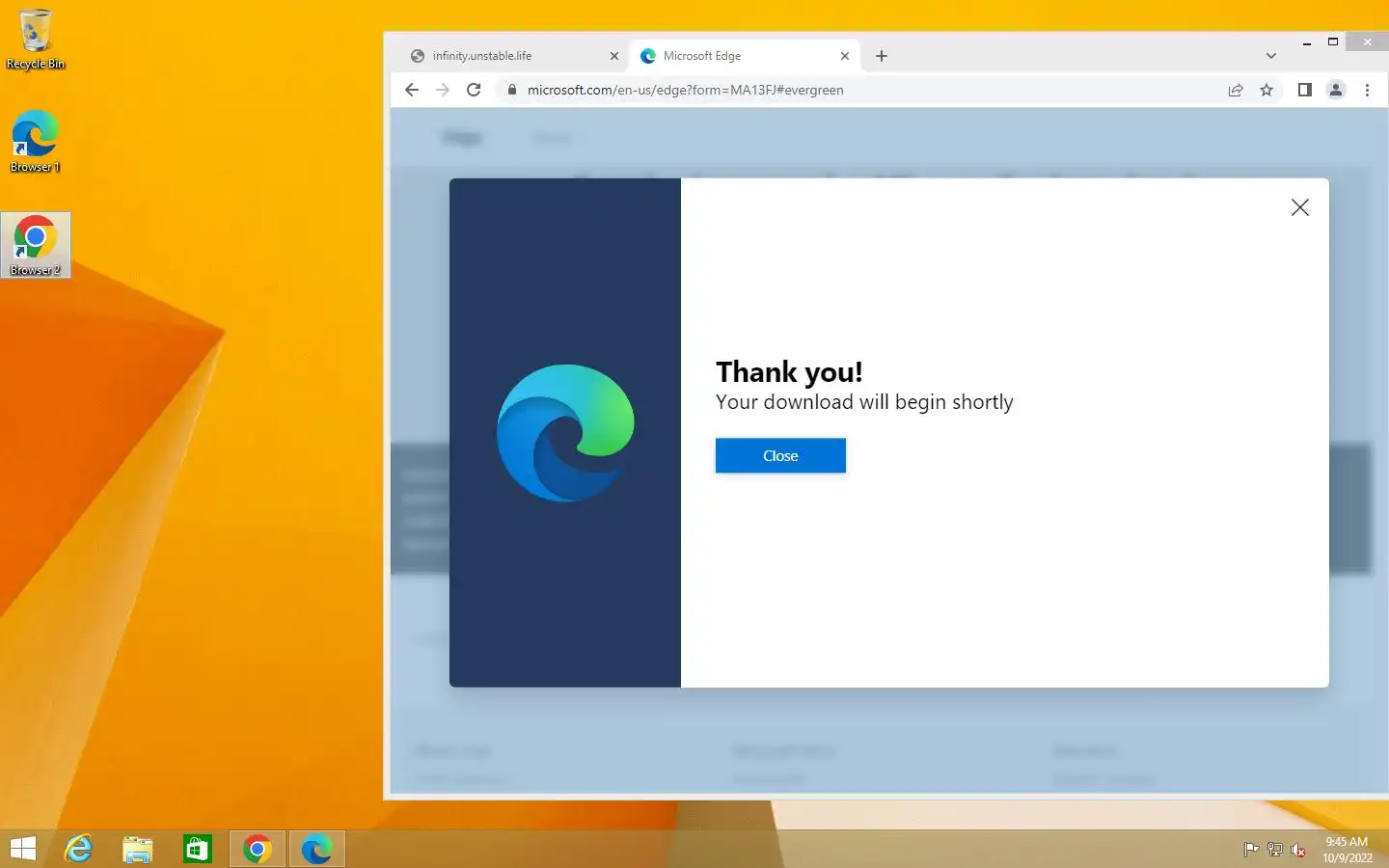
Task: Expand the tab search dropdown arrow
Action: click(x=1271, y=56)
